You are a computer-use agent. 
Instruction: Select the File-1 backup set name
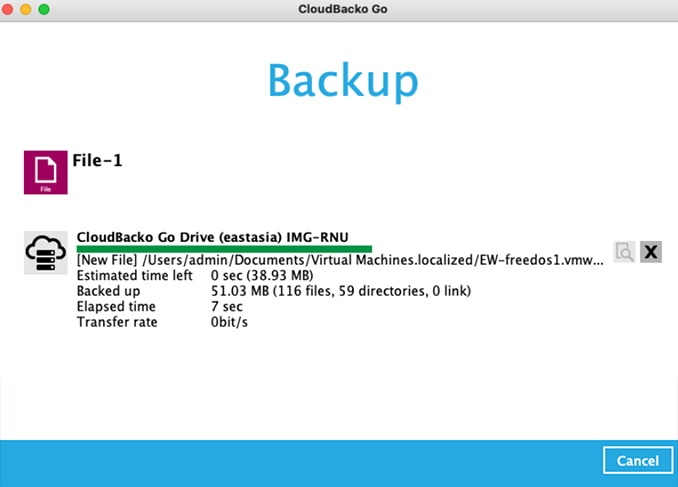coord(97,160)
